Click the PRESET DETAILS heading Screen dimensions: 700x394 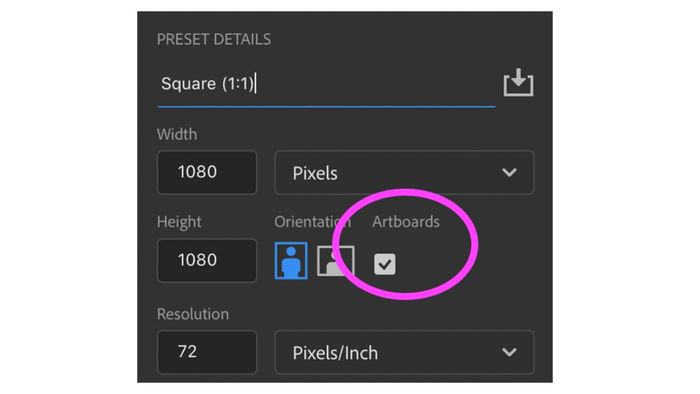click(x=214, y=39)
